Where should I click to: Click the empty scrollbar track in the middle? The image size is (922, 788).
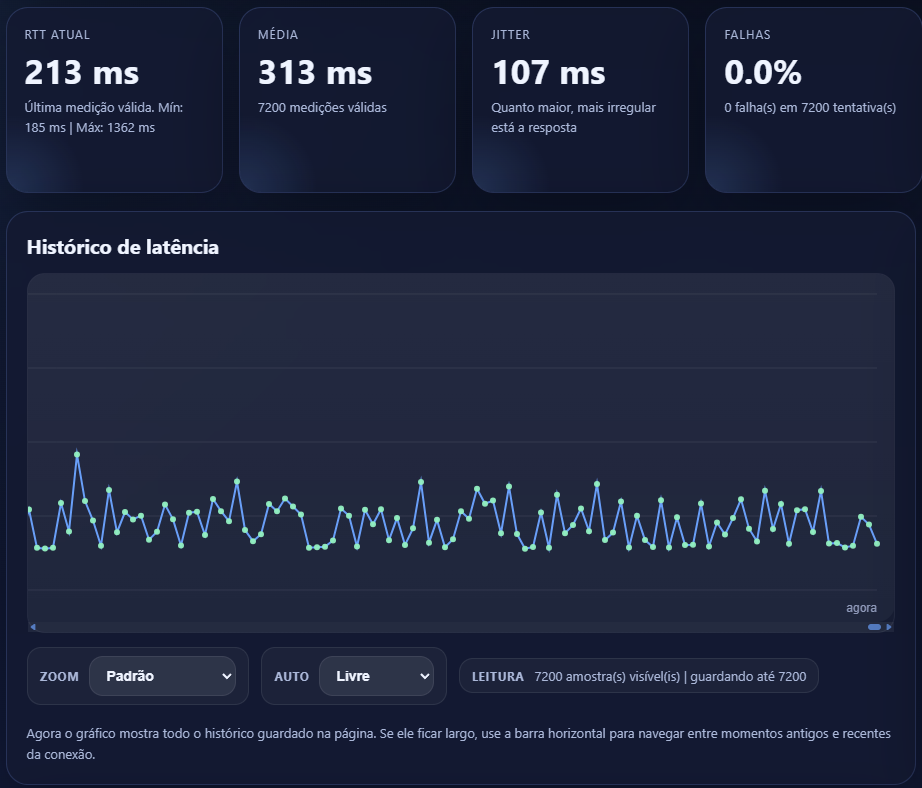tap(450, 627)
